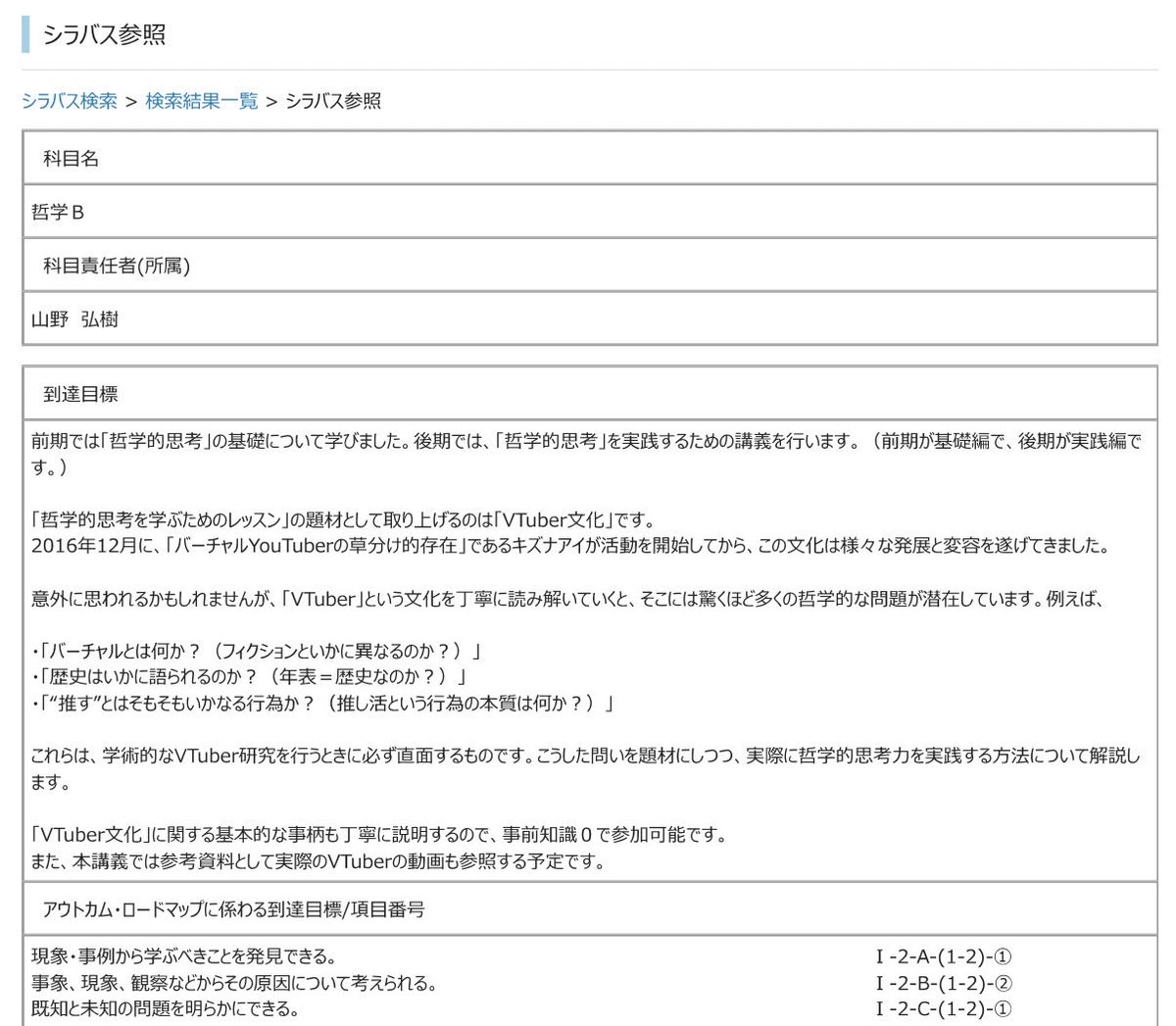Click the line about 事前知識０で参加可能
The width and height of the screenshot is (1176, 1026).
tap(378, 835)
